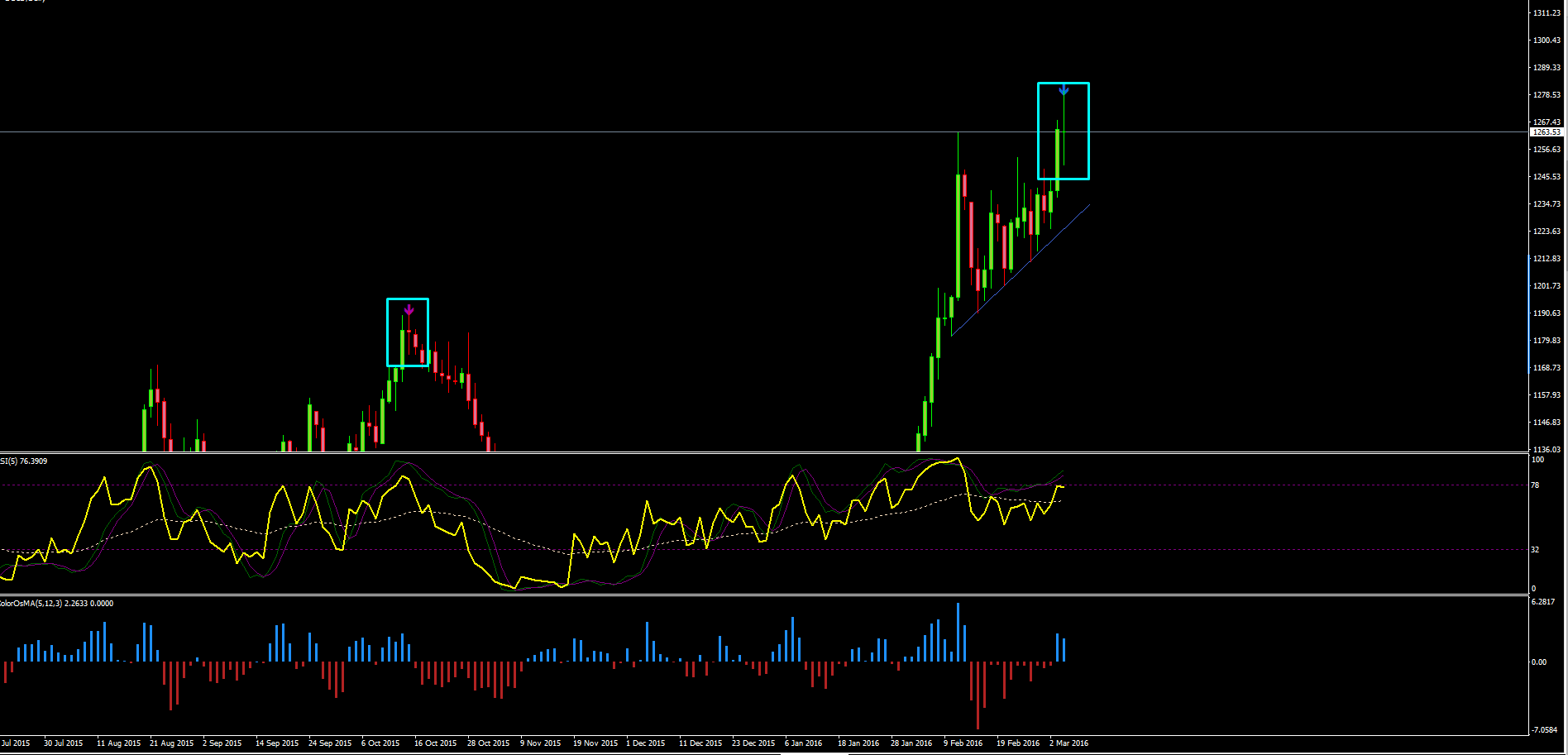Click the 1 Dec 2015 date label
1568x755 pixels.
pyautogui.click(x=645, y=743)
